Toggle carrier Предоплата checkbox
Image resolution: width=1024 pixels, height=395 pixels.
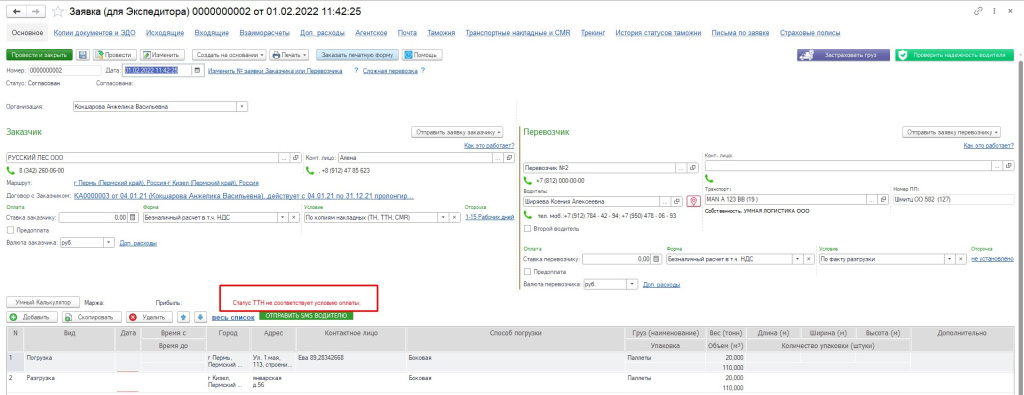528,272
